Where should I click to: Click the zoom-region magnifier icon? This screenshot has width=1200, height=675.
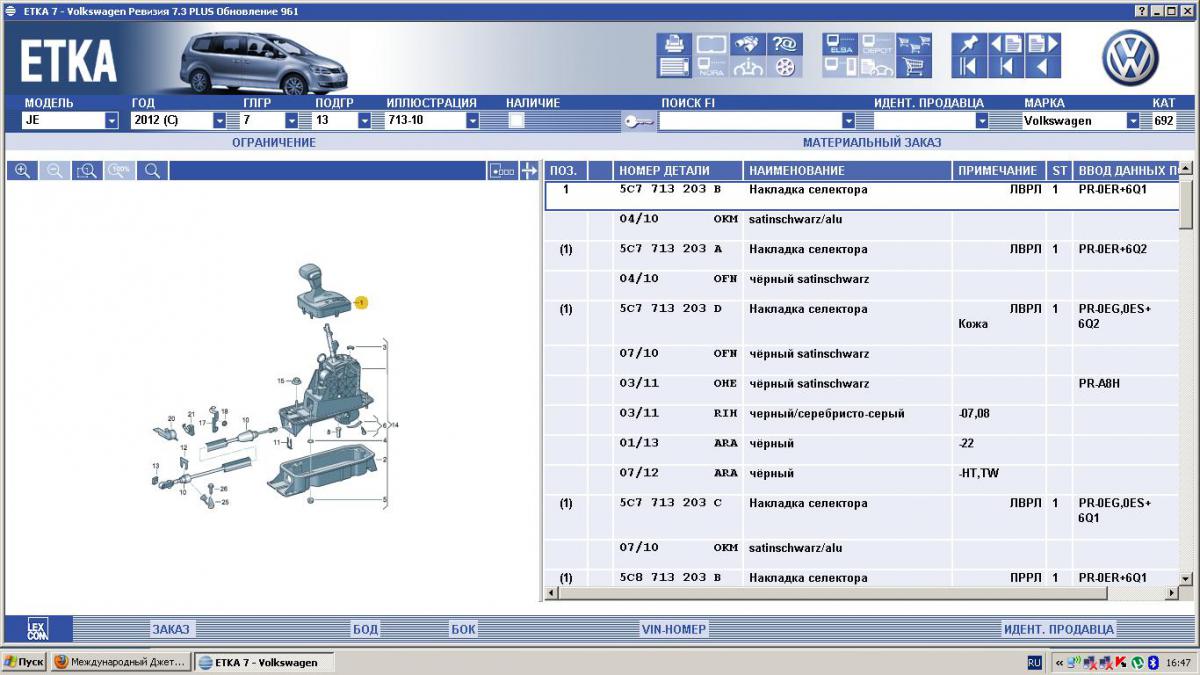click(x=87, y=171)
